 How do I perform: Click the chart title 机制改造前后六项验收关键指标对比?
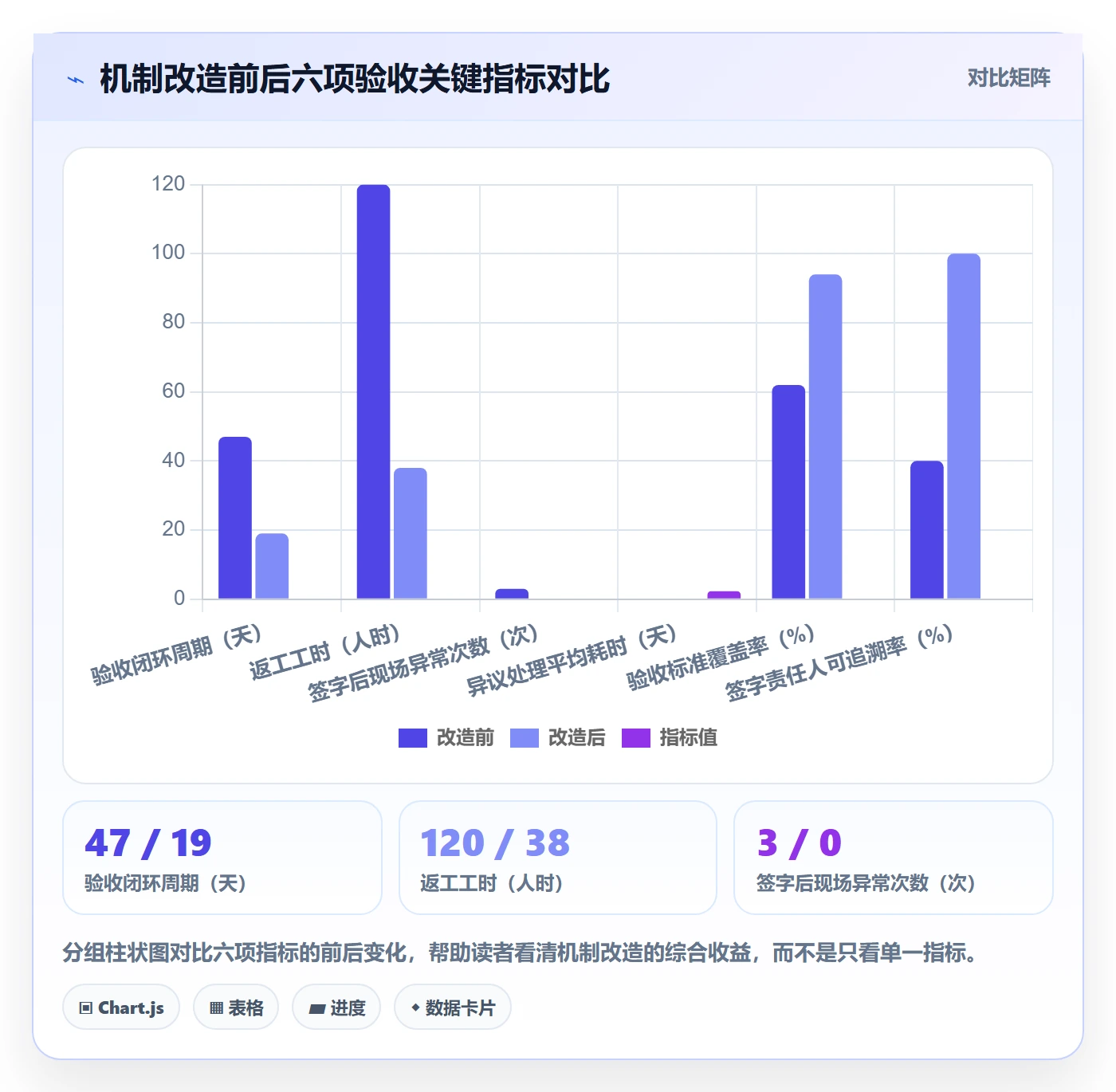(355, 79)
